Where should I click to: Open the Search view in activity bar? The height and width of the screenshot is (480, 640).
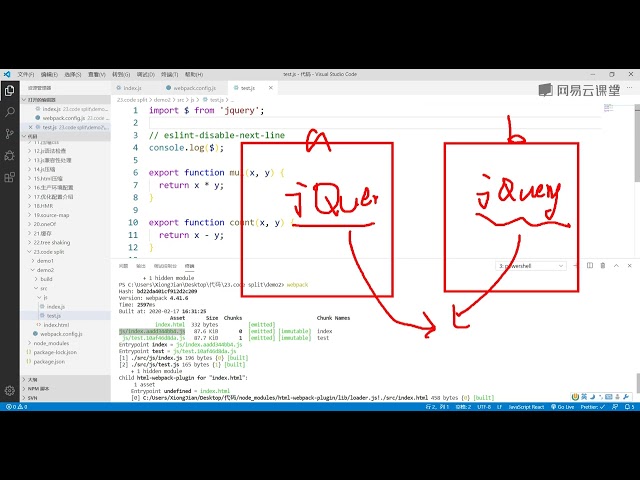9,112
